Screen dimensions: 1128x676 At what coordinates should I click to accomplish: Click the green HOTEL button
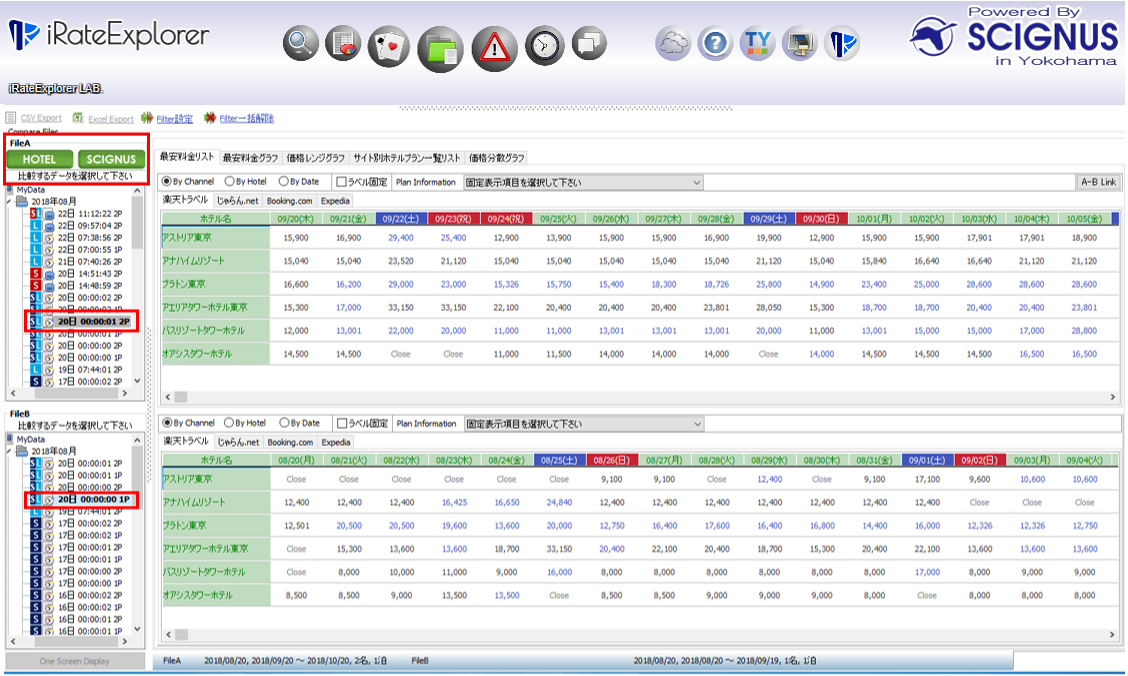[39, 160]
